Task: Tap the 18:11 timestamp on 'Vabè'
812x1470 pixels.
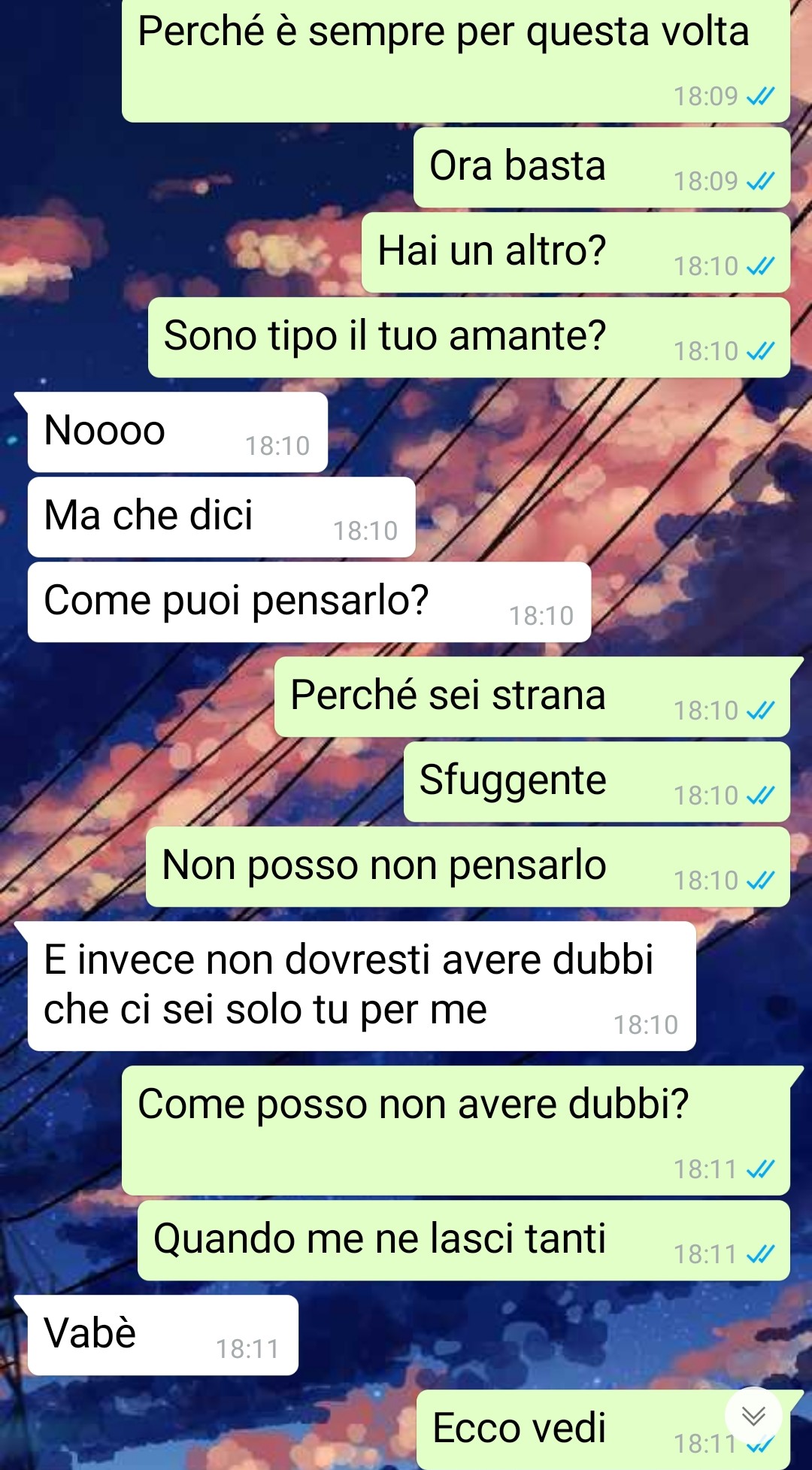Action: pos(247,1349)
